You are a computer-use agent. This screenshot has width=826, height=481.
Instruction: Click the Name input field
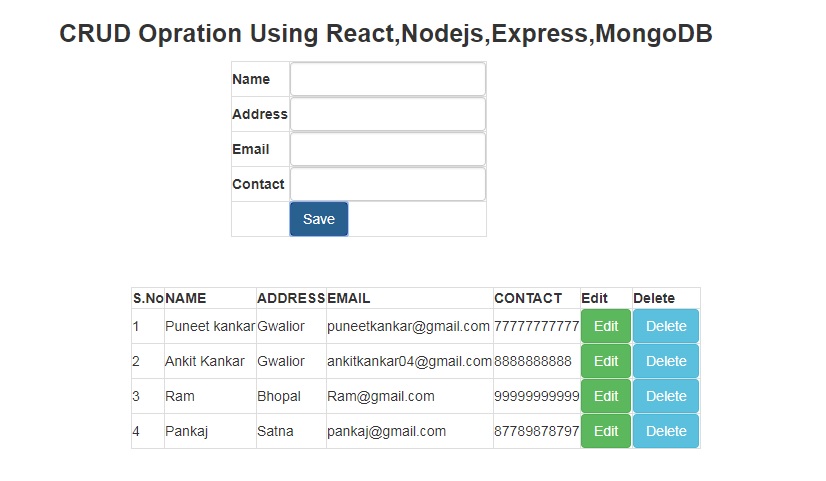pos(387,80)
